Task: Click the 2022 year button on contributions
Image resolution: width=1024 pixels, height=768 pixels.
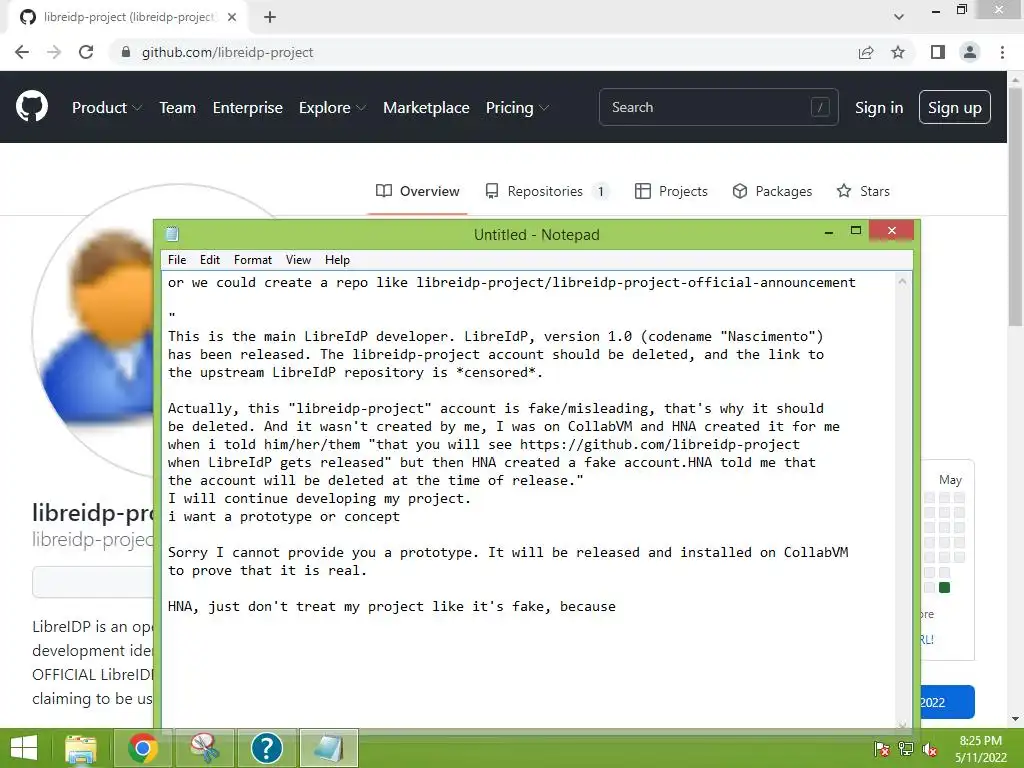Action: 947,702
